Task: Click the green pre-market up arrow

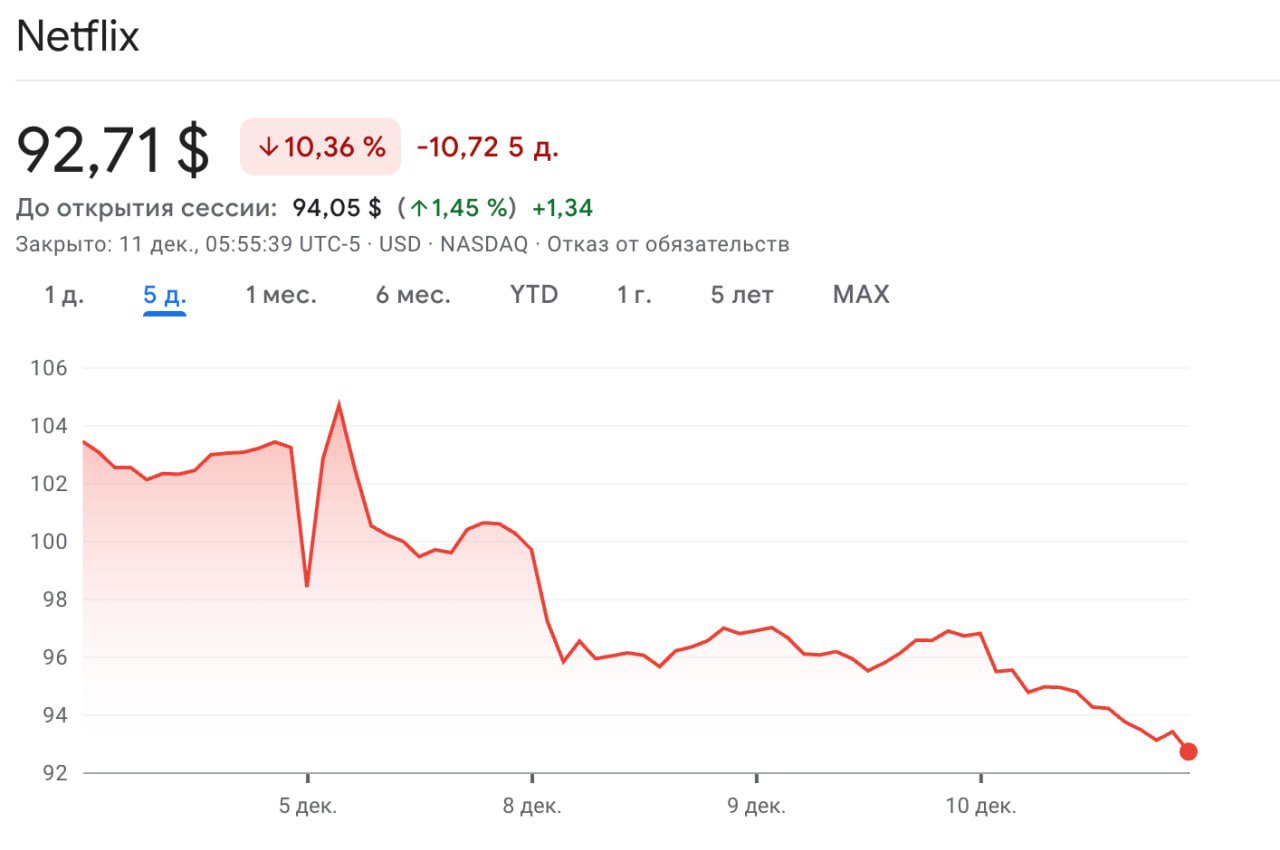Action: click(418, 209)
